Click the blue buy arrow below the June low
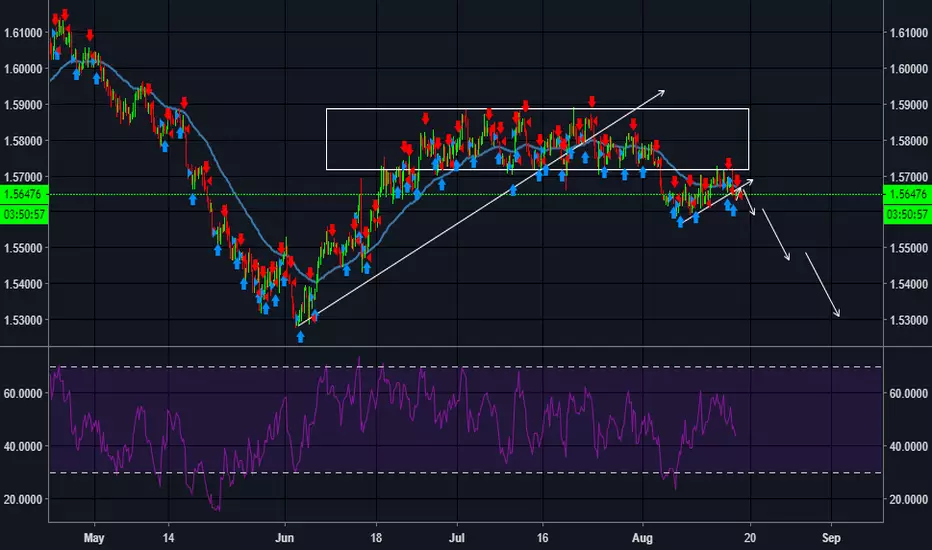 (x=300, y=337)
